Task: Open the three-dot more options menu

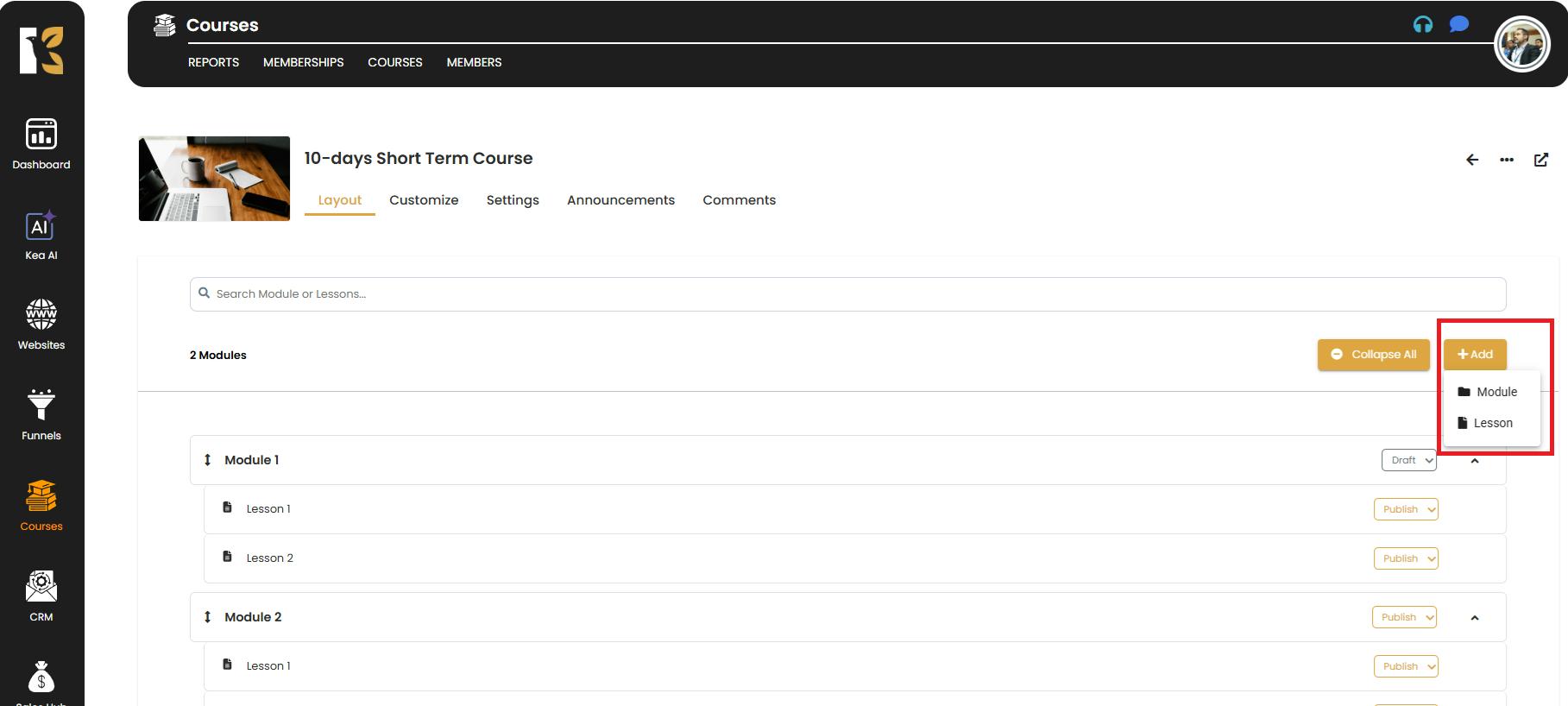Action: coord(1507,160)
